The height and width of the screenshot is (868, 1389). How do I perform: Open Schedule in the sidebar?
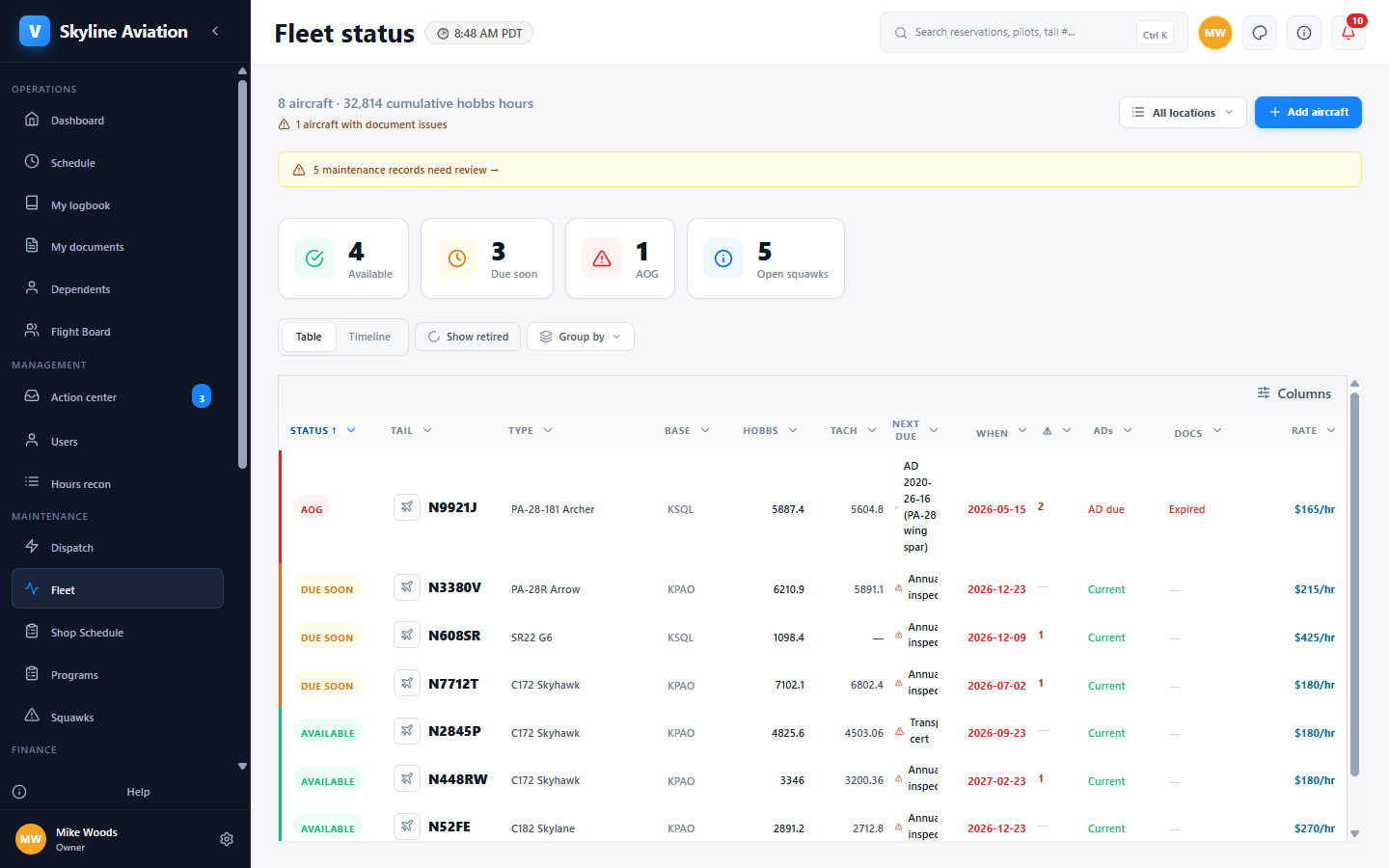click(118, 163)
